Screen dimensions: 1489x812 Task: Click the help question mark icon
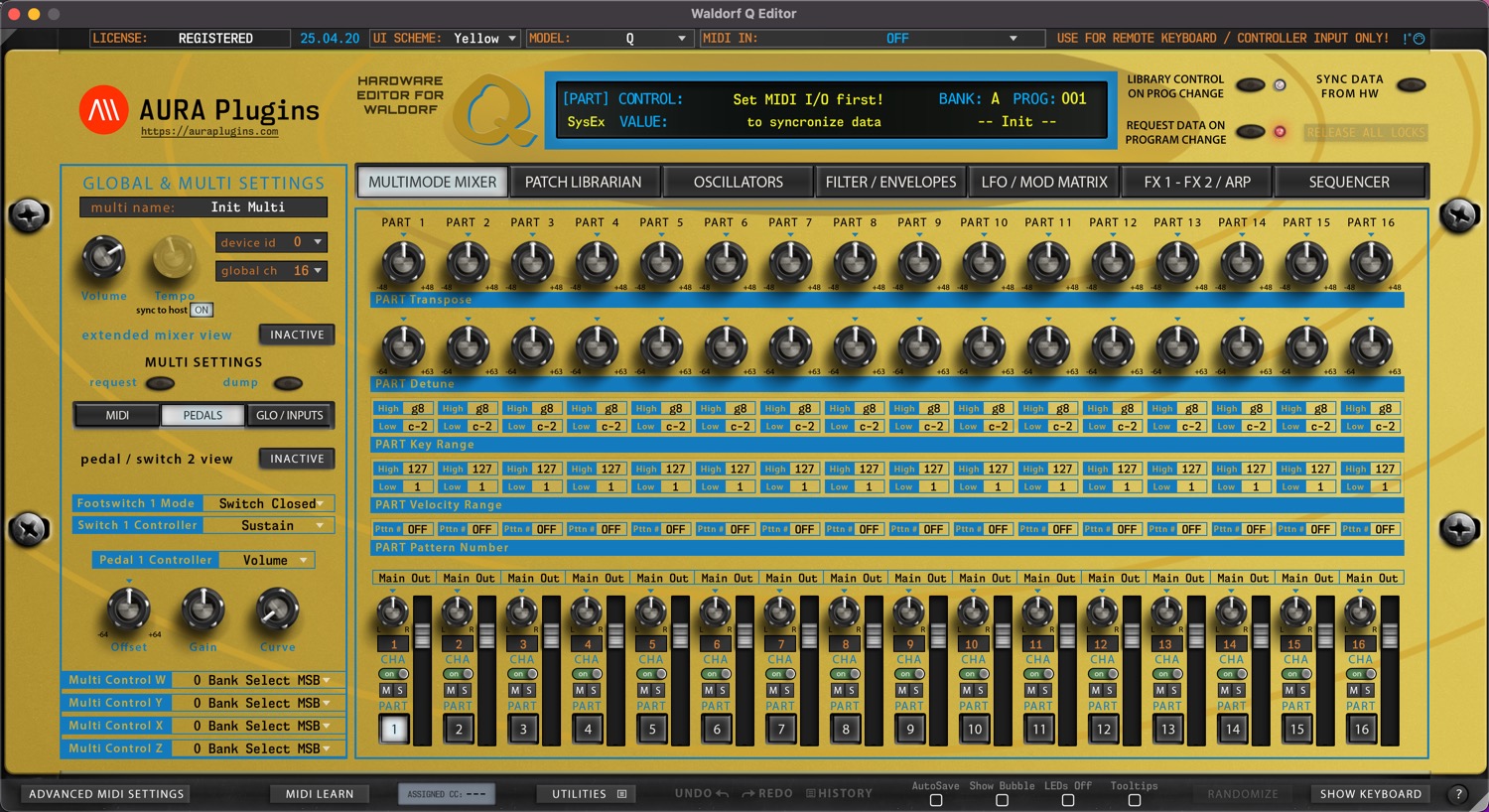point(1458,794)
